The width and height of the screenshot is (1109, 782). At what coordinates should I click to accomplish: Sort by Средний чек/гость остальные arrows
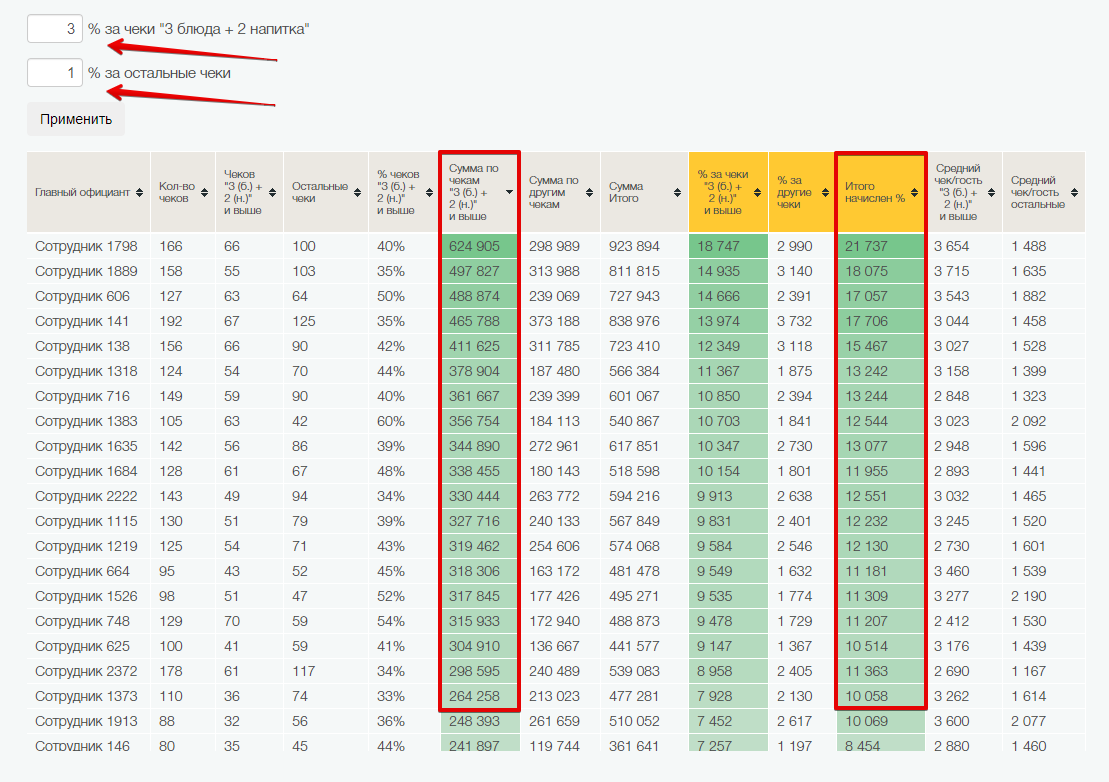pyautogui.click(x=1074, y=192)
